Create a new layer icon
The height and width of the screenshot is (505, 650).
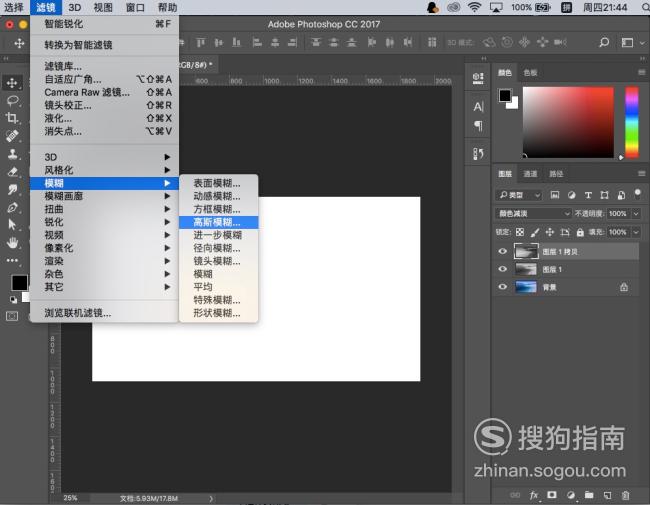607,495
